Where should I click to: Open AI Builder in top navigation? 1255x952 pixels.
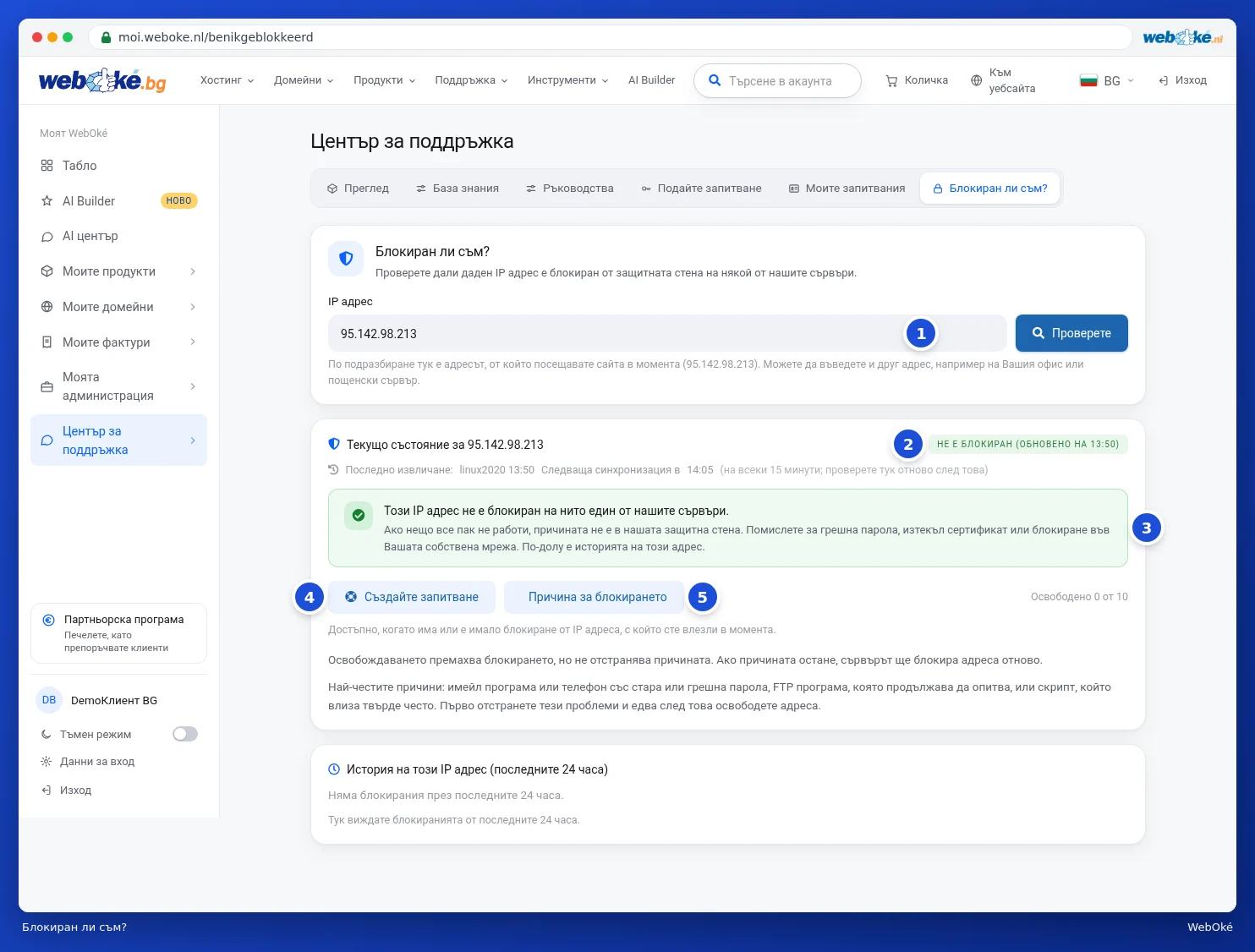[x=651, y=80]
